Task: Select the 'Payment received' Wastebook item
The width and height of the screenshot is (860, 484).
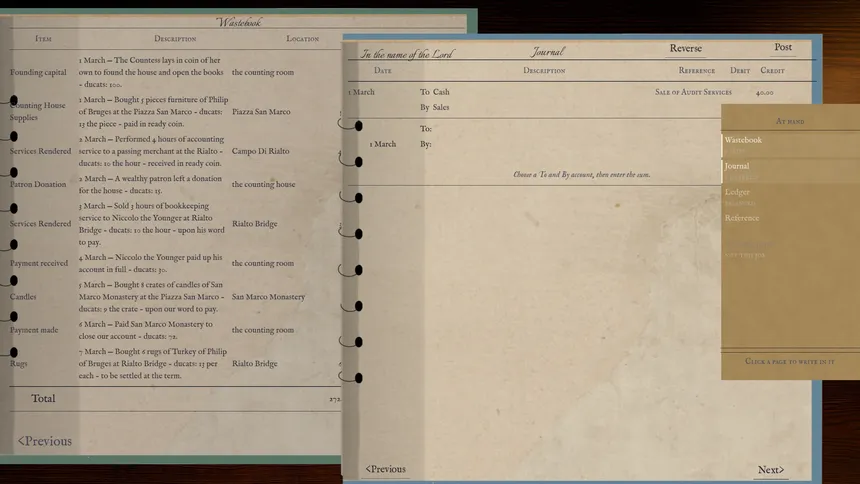Action: pyautogui.click(x=39, y=263)
